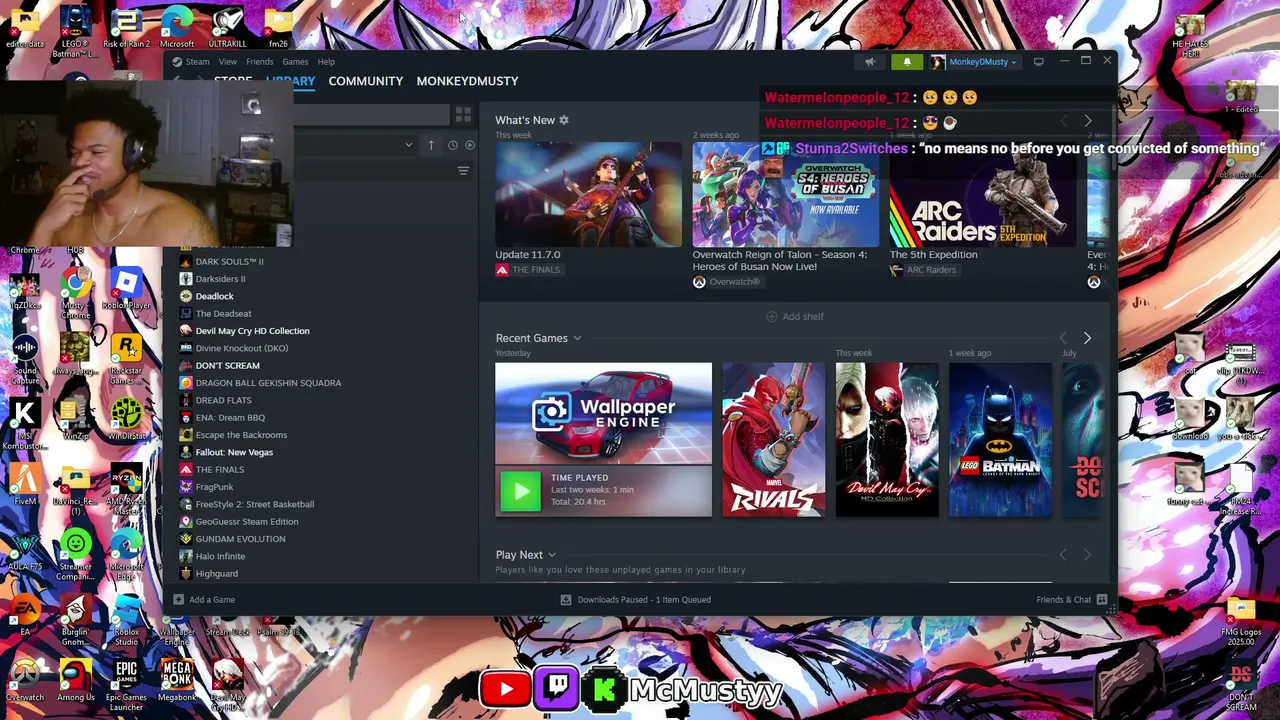Screen dimensions: 1280x720
Task: Open the ARC Raiders 5th Expedition news
Action: click(982, 194)
